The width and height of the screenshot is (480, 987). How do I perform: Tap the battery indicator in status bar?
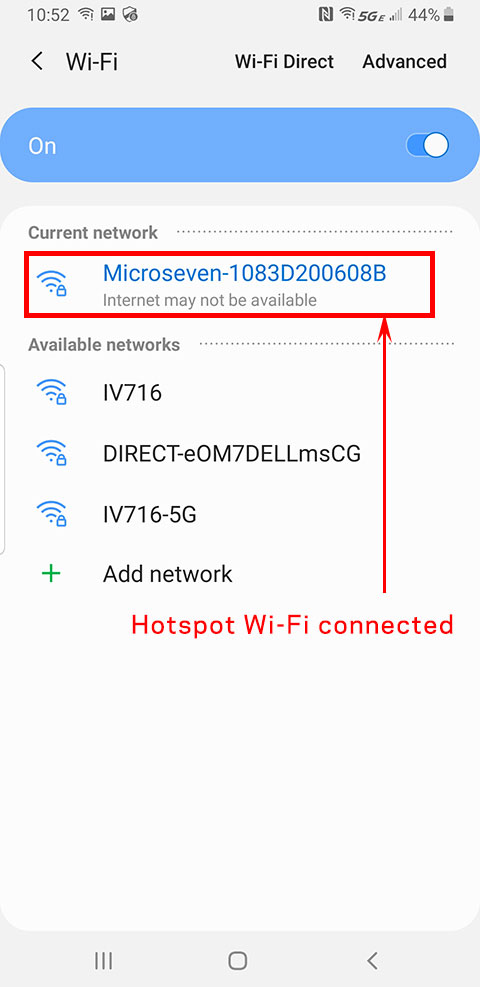point(448,15)
